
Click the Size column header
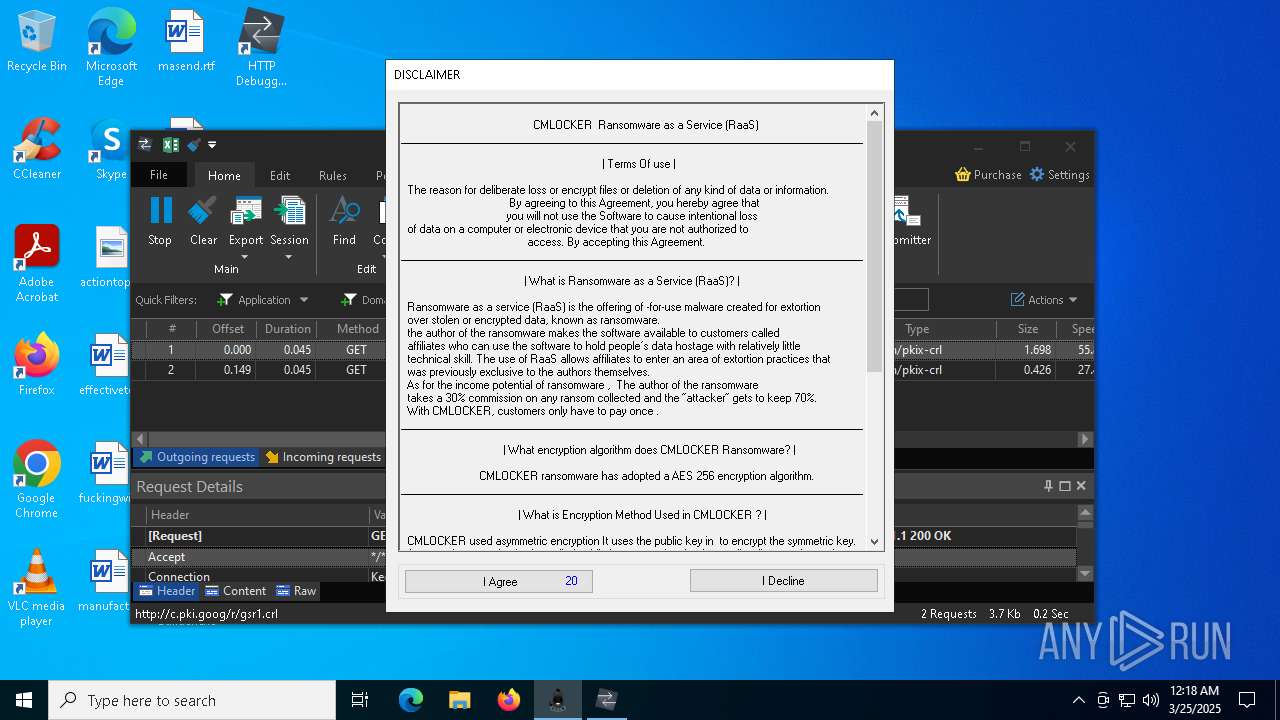[1028, 329]
